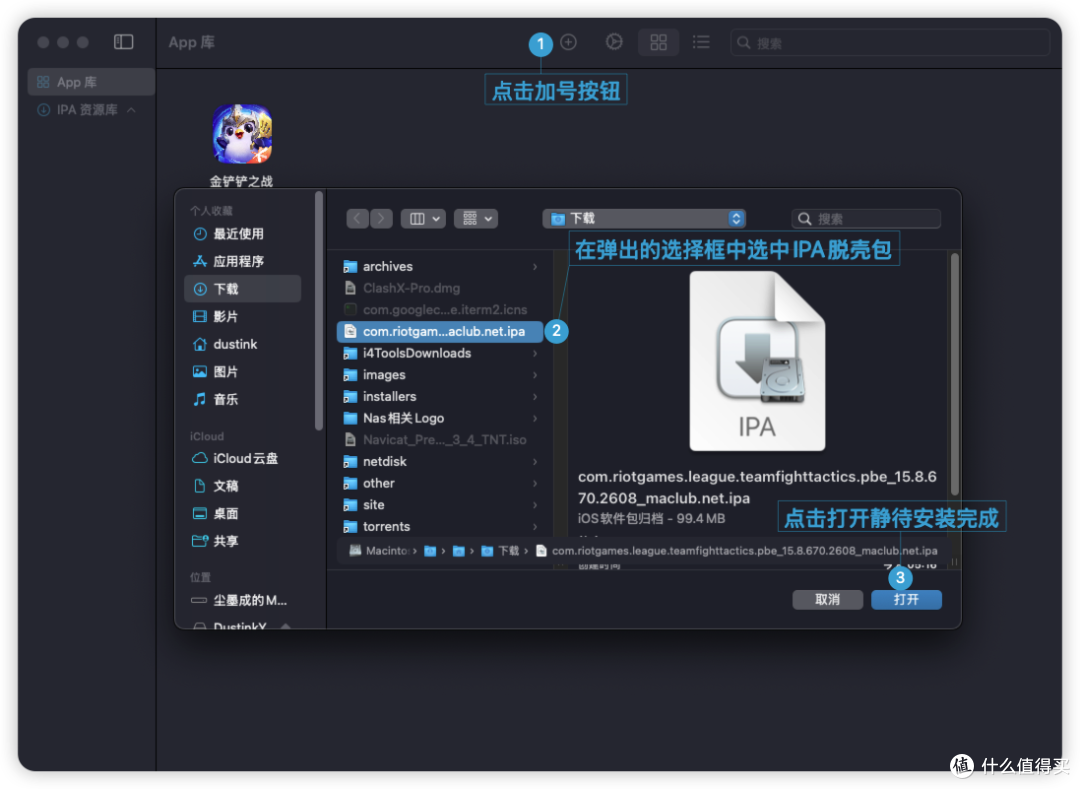Select the ClashX-Pro.dmg file
Viewport: 1080px width, 789px height.
441,288
